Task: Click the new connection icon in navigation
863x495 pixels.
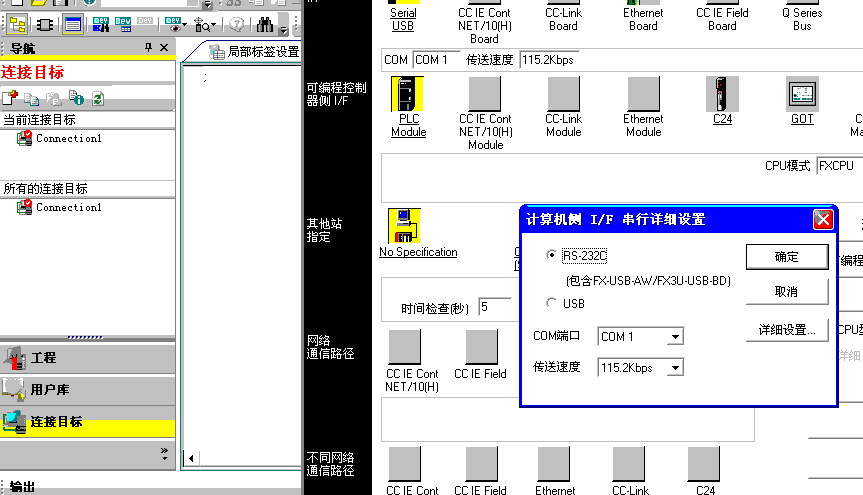Action: [9, 98]
